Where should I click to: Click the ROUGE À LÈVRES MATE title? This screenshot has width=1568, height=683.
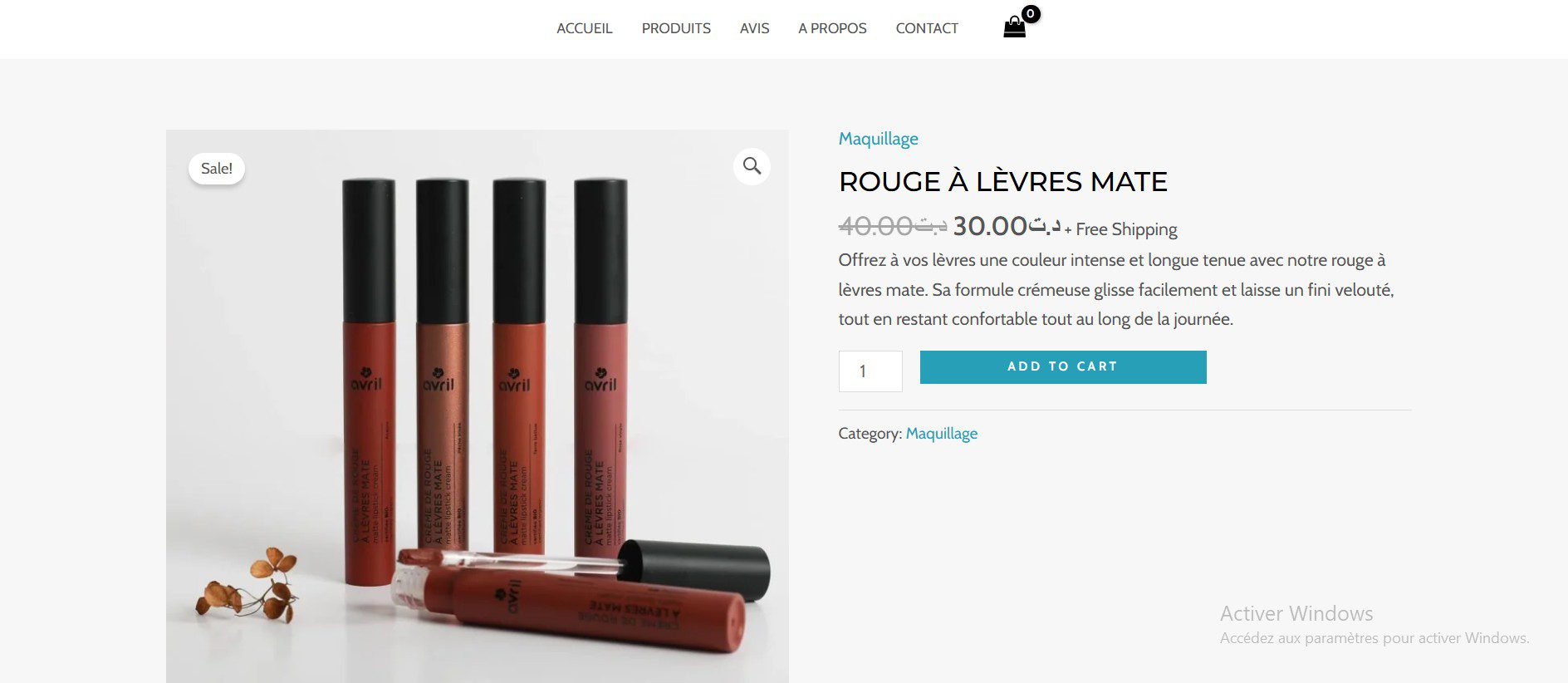pyautogui.click(x=1003, y=181)
